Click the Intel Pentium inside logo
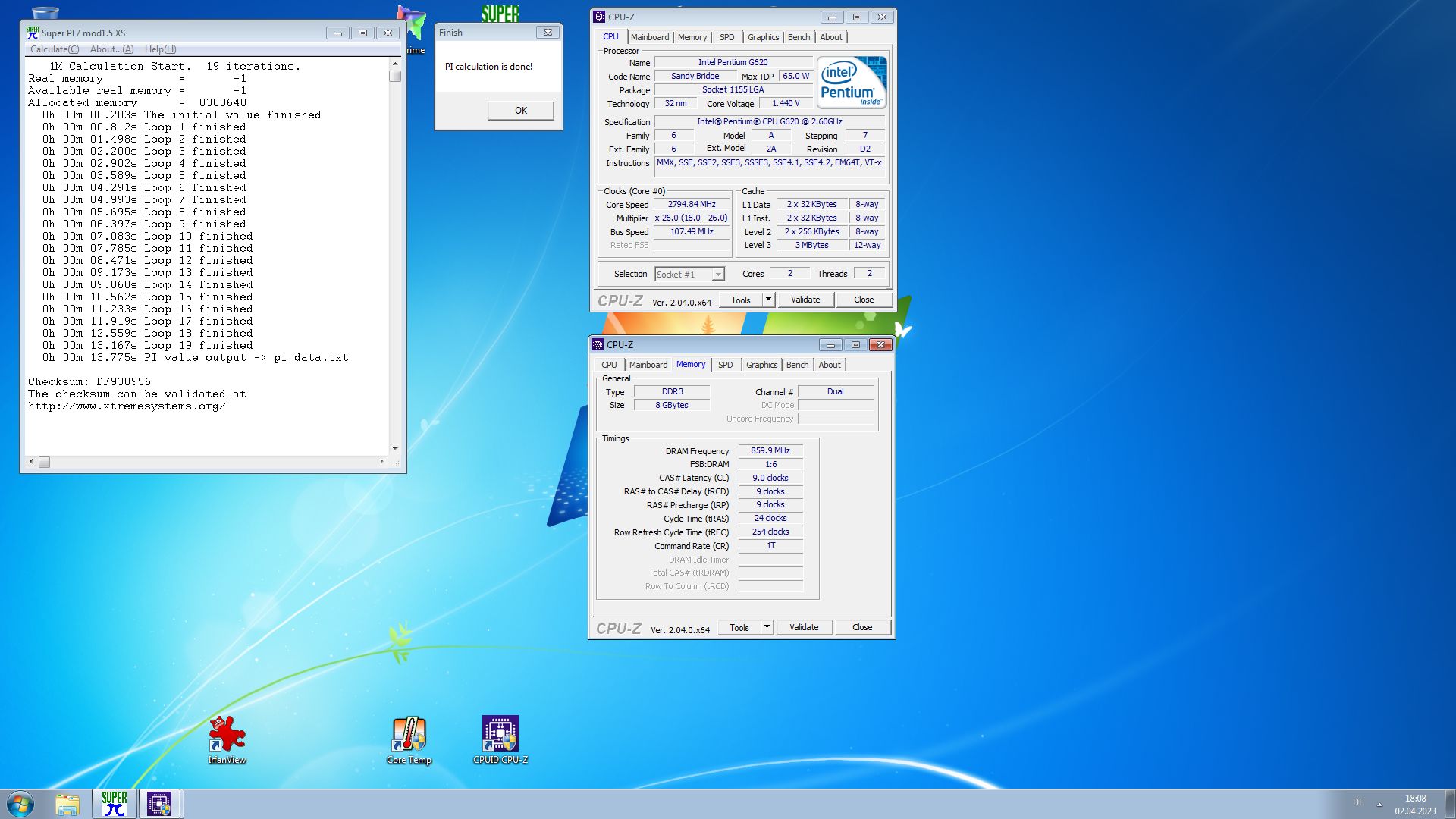The height and width of the screenshot is (819, 1456). [852, 82]
